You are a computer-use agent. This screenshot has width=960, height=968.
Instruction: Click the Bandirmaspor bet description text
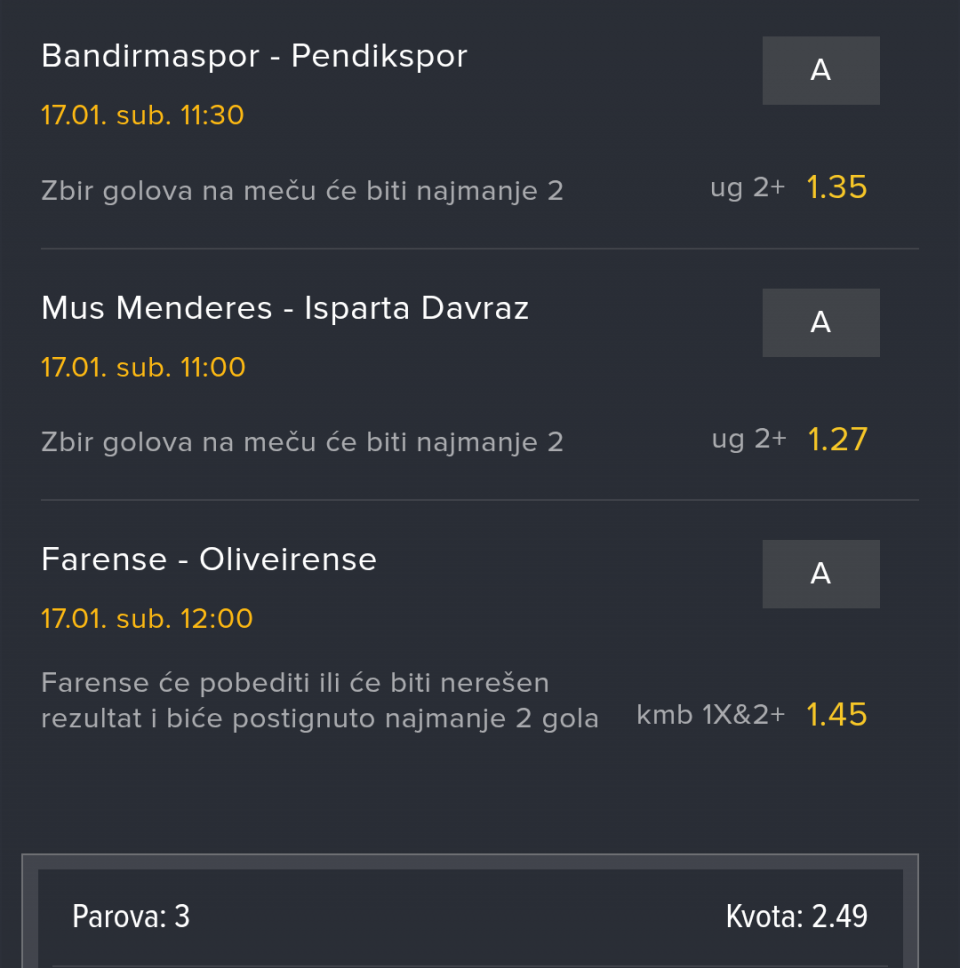point(302,190)
